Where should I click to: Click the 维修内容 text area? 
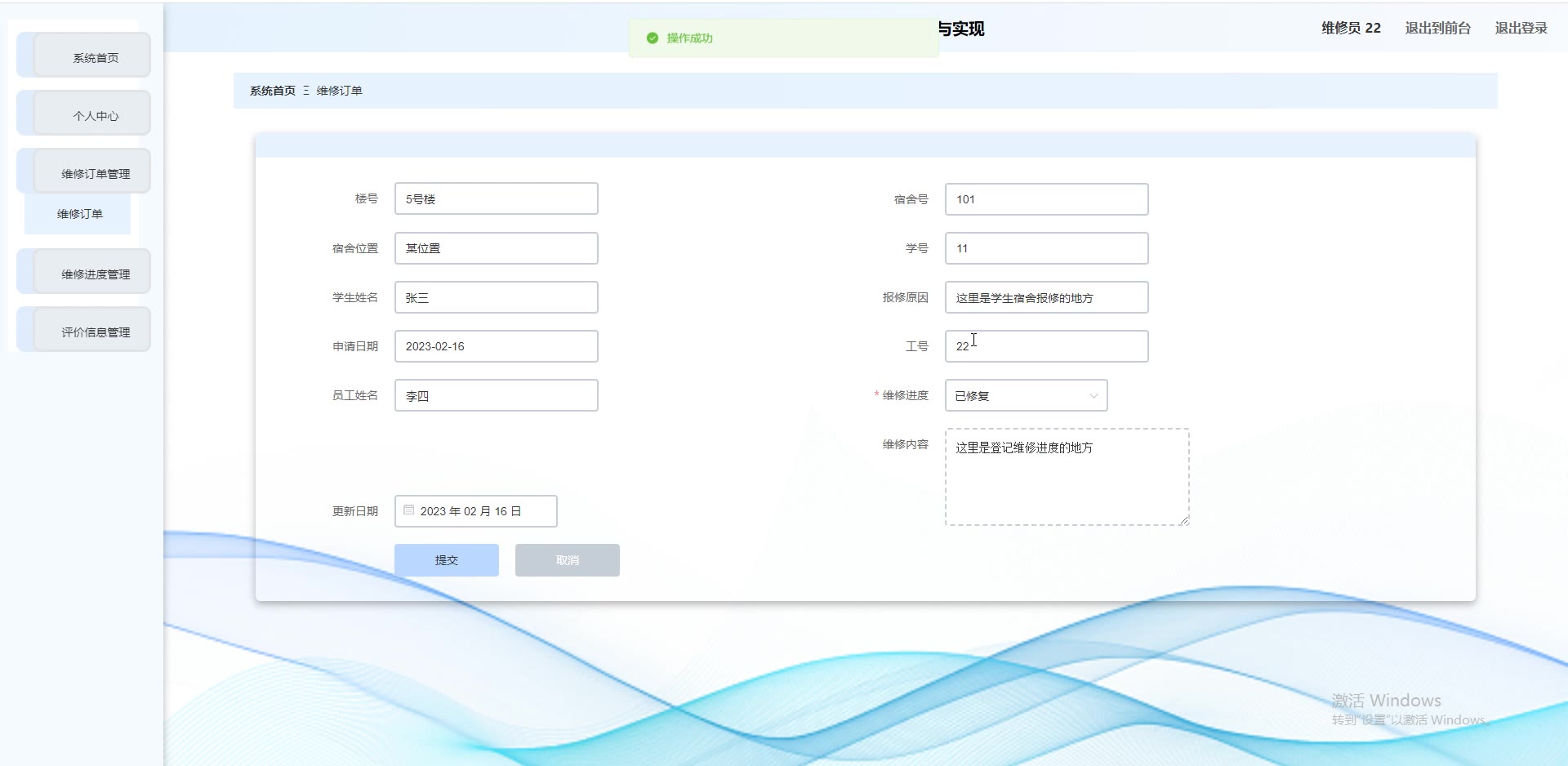1067,477
